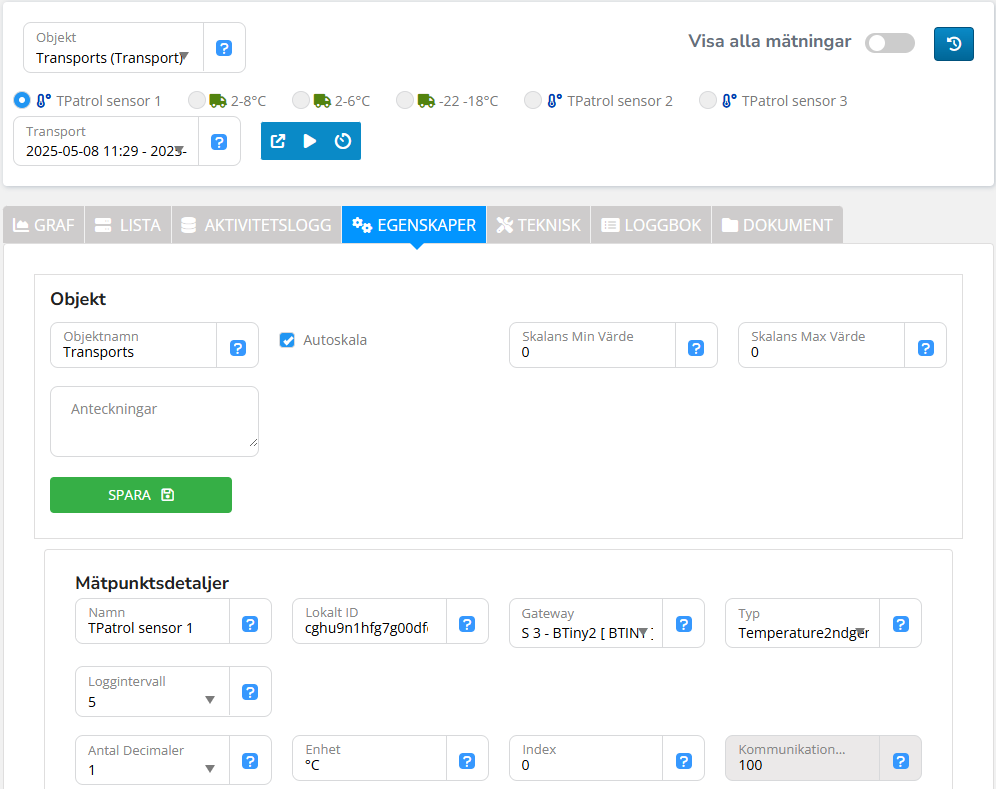Click the reset clock icon beside play
The height and width of the screenshot is (789, 996).
coord(343,141)
